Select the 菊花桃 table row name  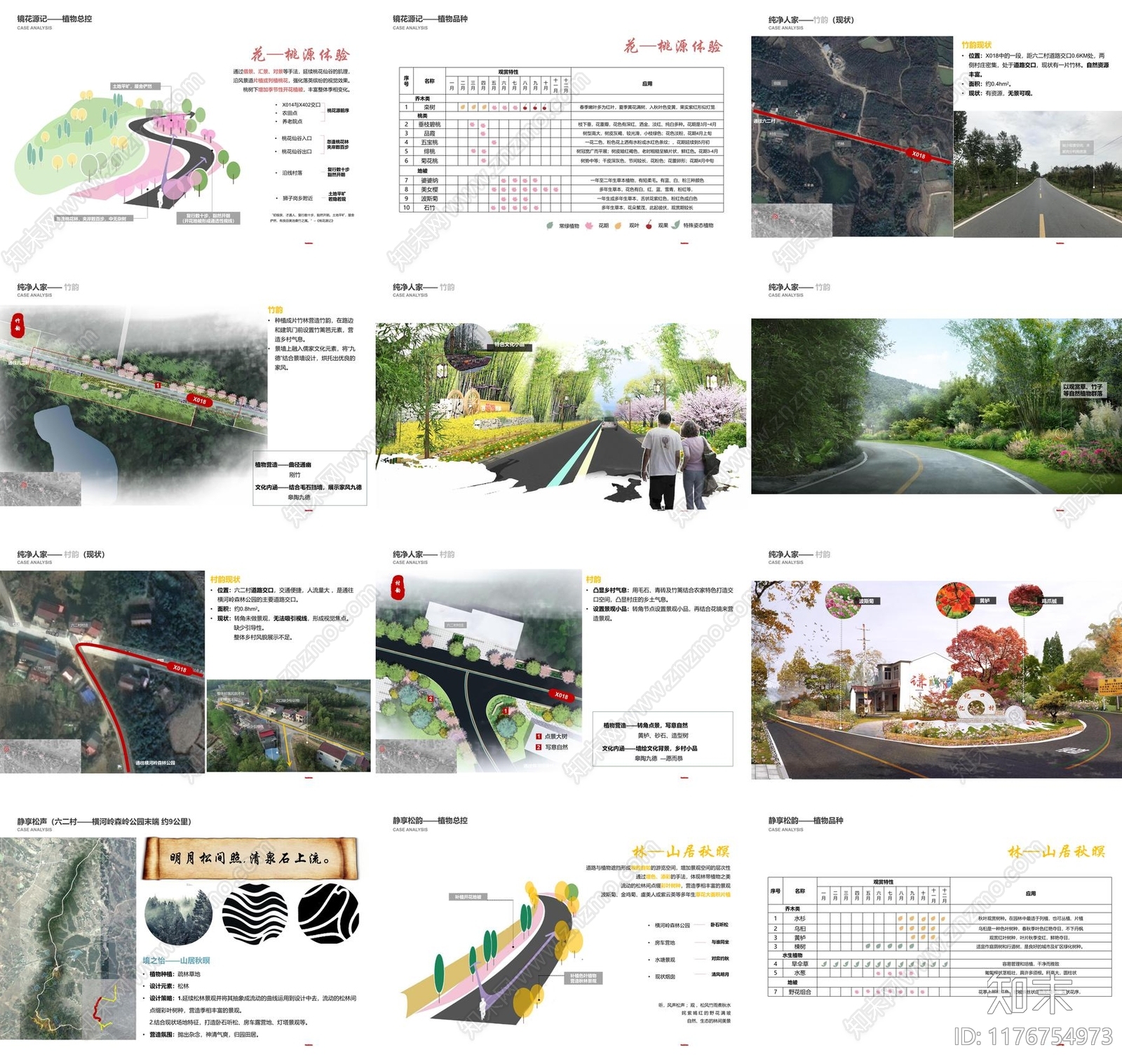(x=429, y=161)
